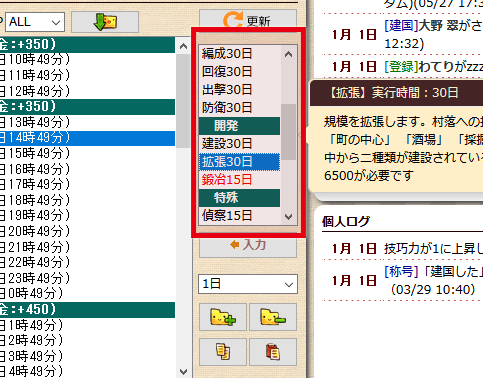The image size is (483, 378).
Task: Click the copy documents icon button
Action: point(223,352)
